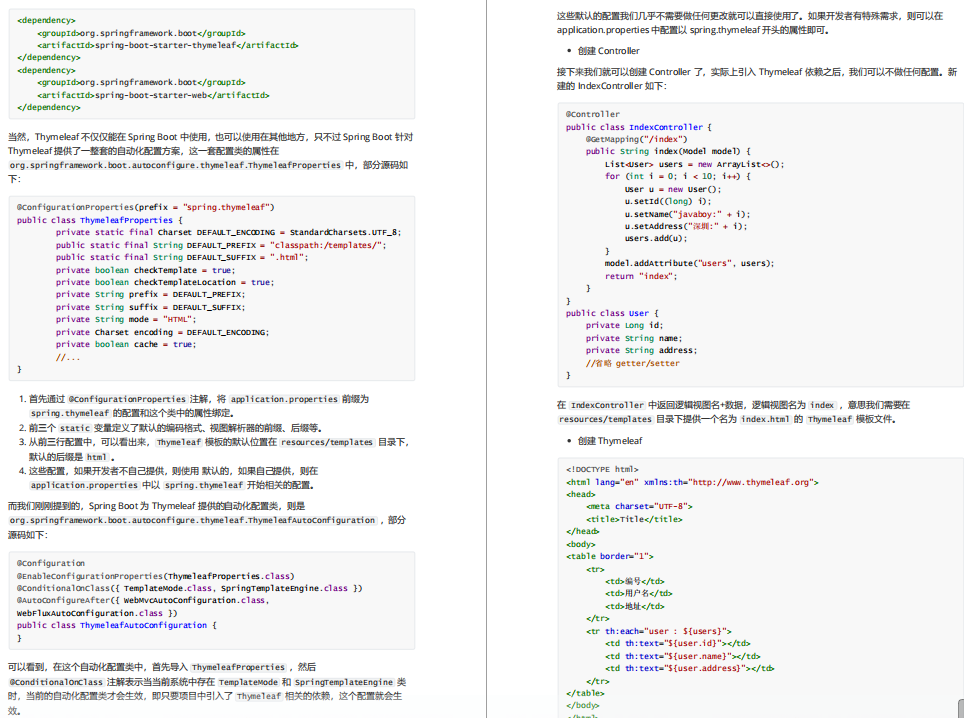
Task: Click the '//...' comment in ThymeleafProperties
Action: point(68,357)
